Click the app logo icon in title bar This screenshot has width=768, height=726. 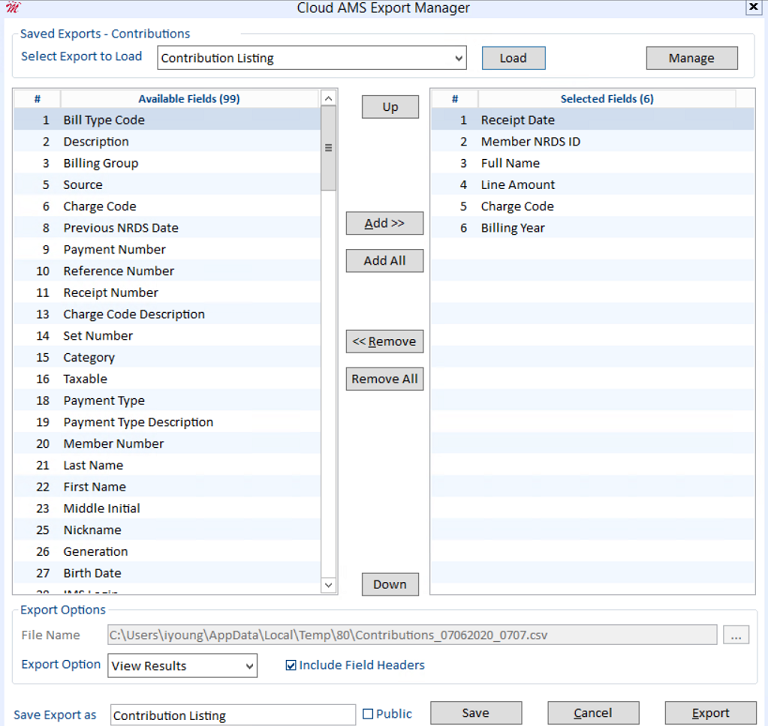point(13,7)
